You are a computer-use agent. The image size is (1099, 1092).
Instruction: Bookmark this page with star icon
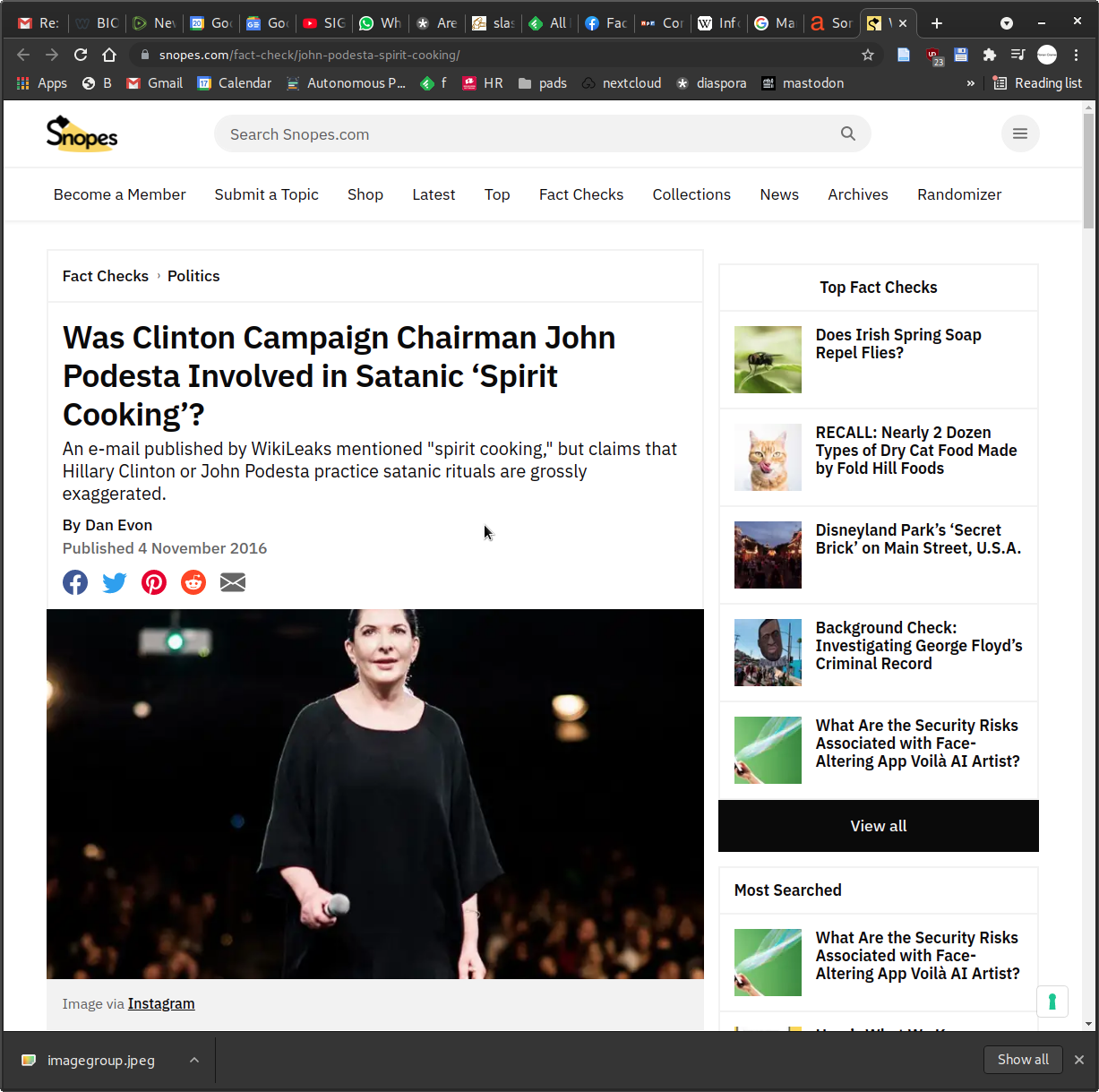(867, 55)
